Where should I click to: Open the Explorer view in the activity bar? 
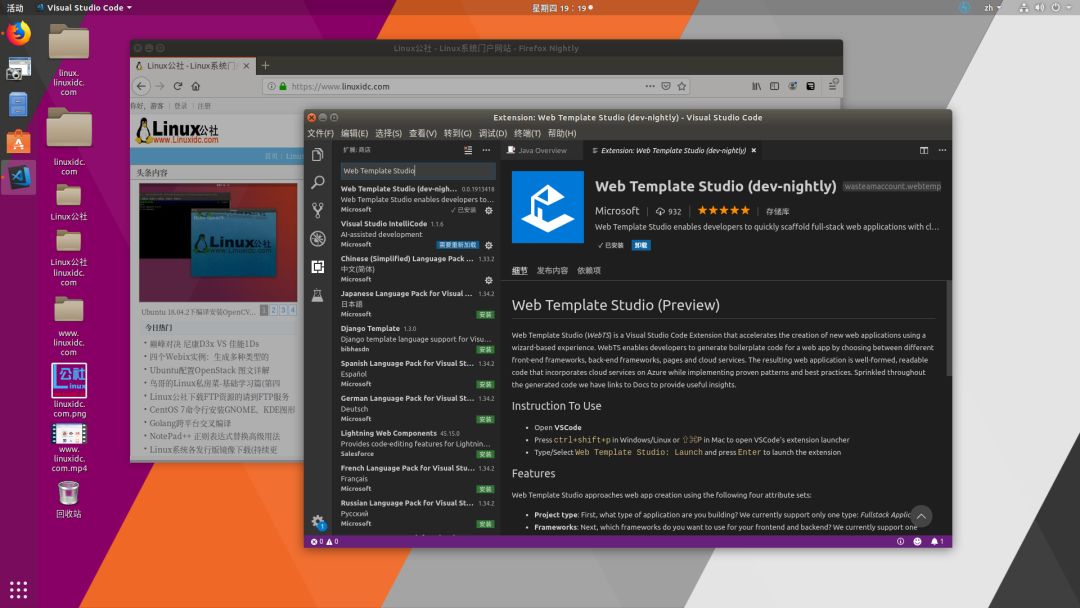(320, 155)
